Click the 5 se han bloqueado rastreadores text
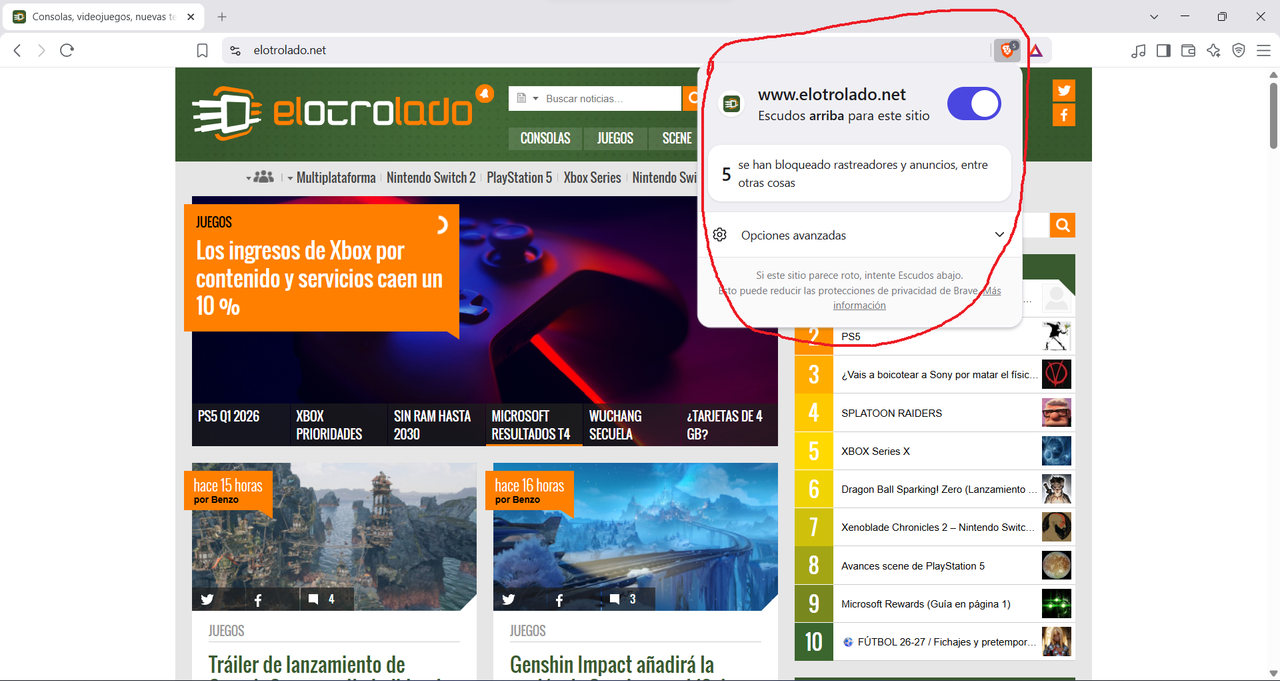 click(860, 174)
